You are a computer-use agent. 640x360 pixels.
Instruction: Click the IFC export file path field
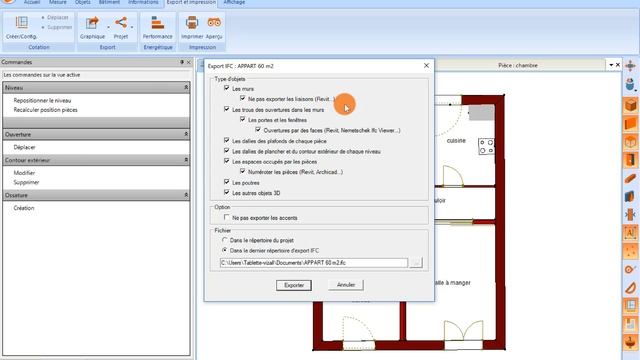313,263
